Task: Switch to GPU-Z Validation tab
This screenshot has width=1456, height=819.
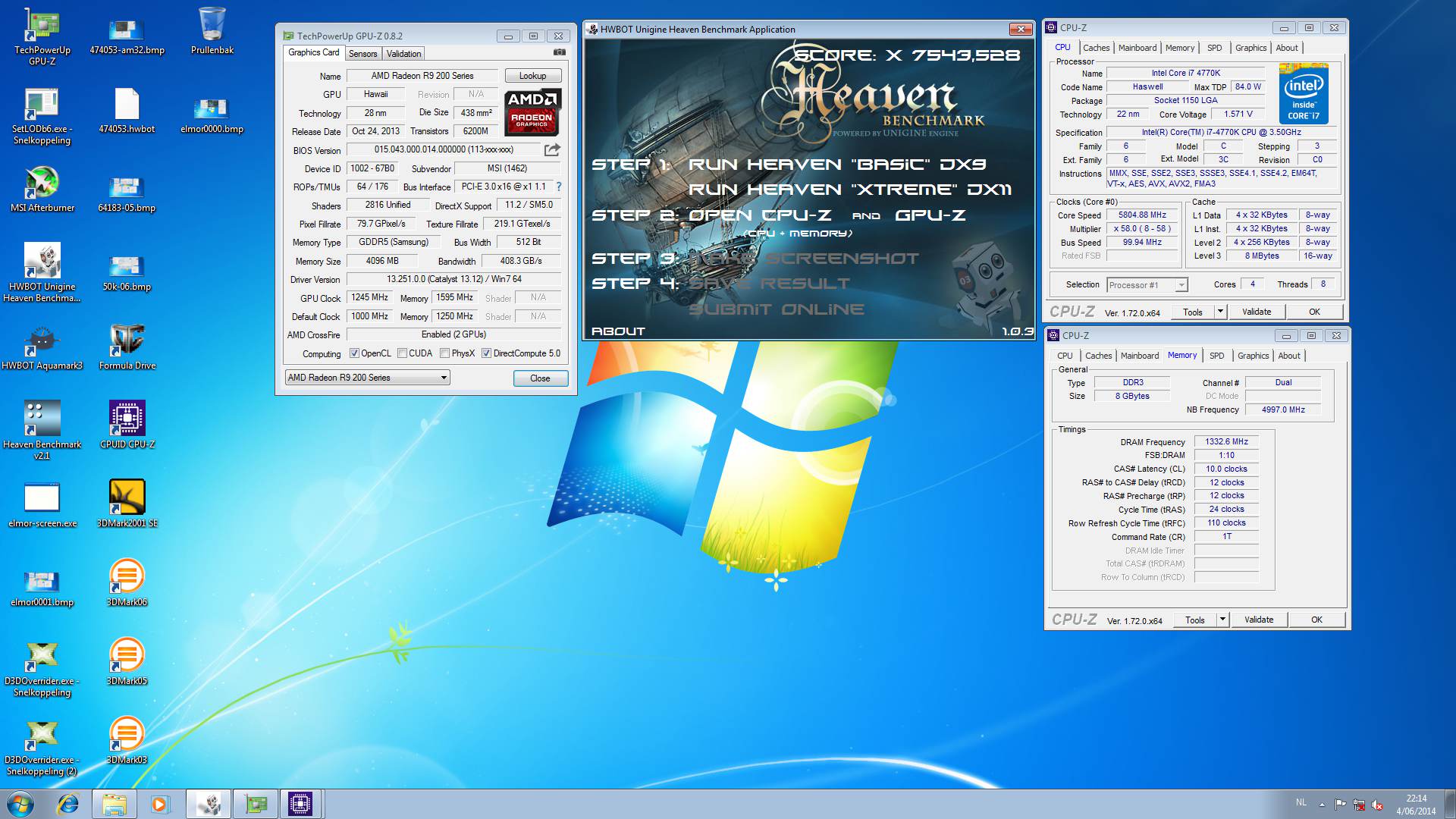Action: coord(403,54)
